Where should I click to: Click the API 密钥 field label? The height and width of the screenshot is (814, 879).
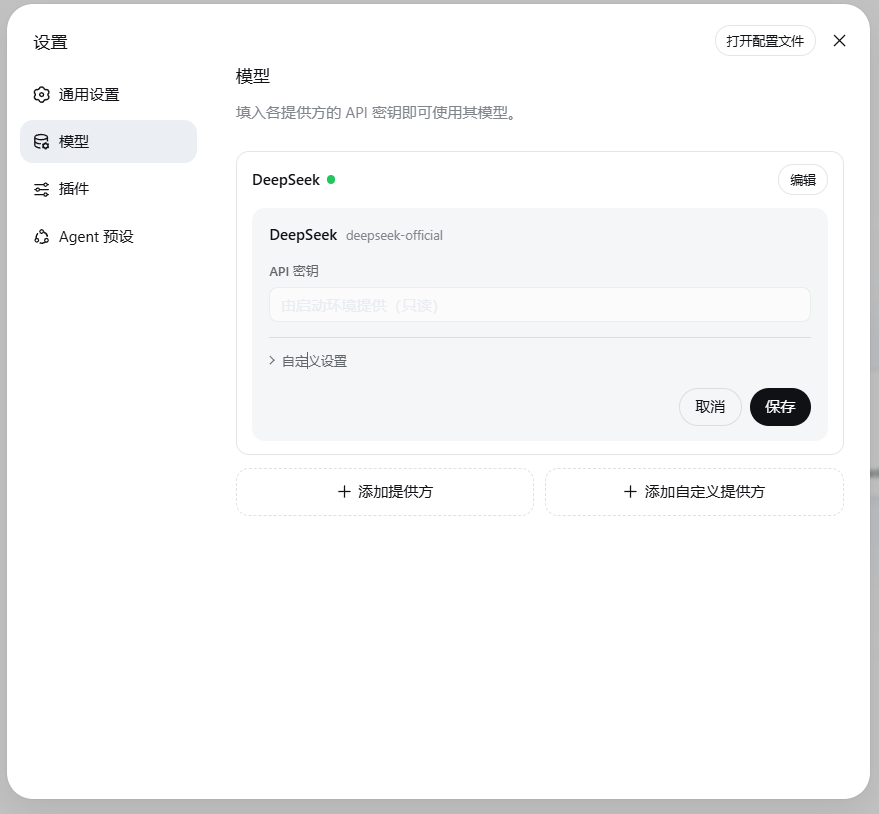pyautogui.click(x=294, y=271)
